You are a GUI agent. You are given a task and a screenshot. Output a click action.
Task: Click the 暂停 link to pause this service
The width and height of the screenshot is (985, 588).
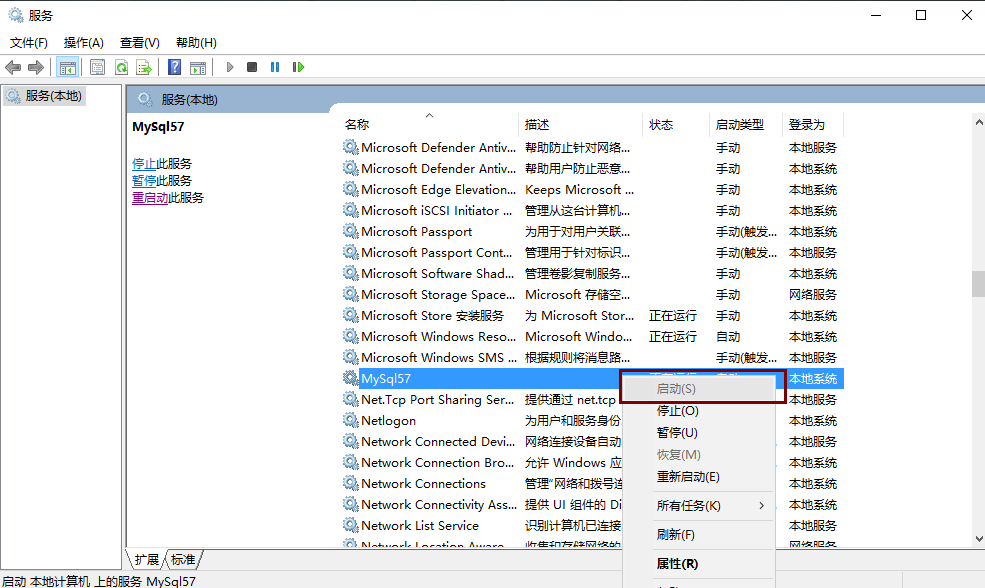point(144,180)
